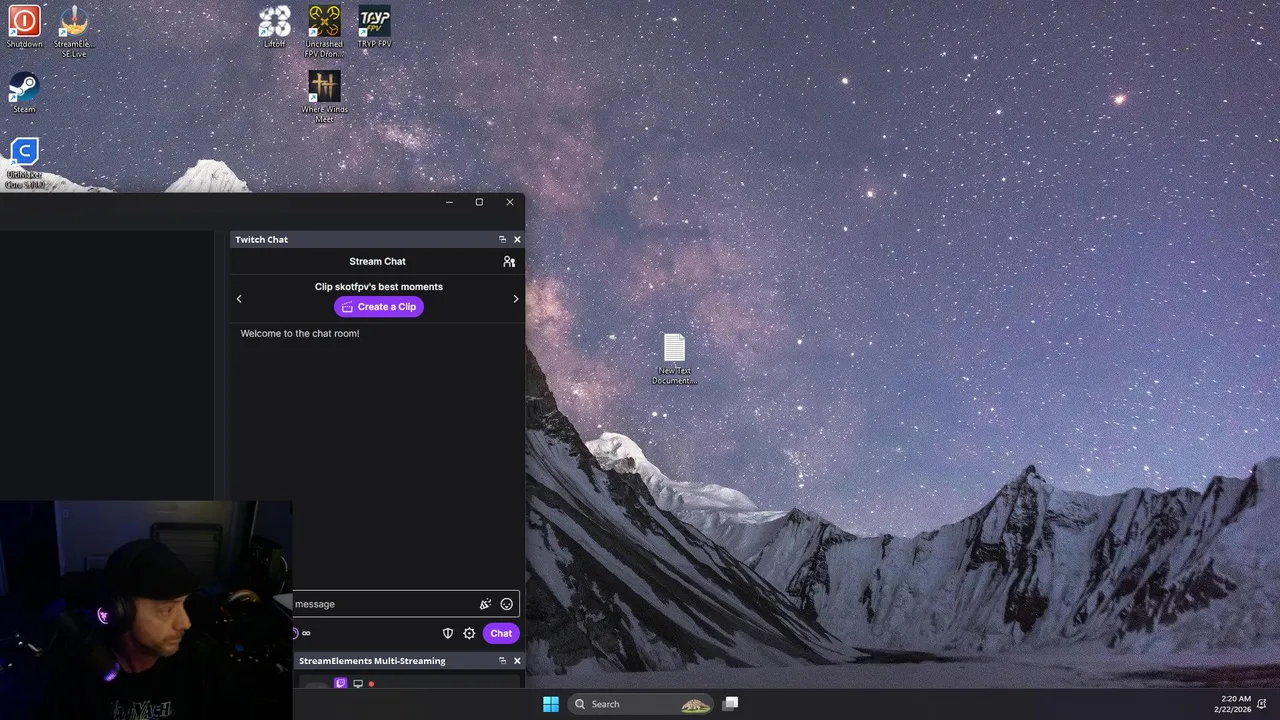Click the 'Welcome to the chat room!' message
Viewport: 1280px width, 720px height.
click(x=300, y=333)
